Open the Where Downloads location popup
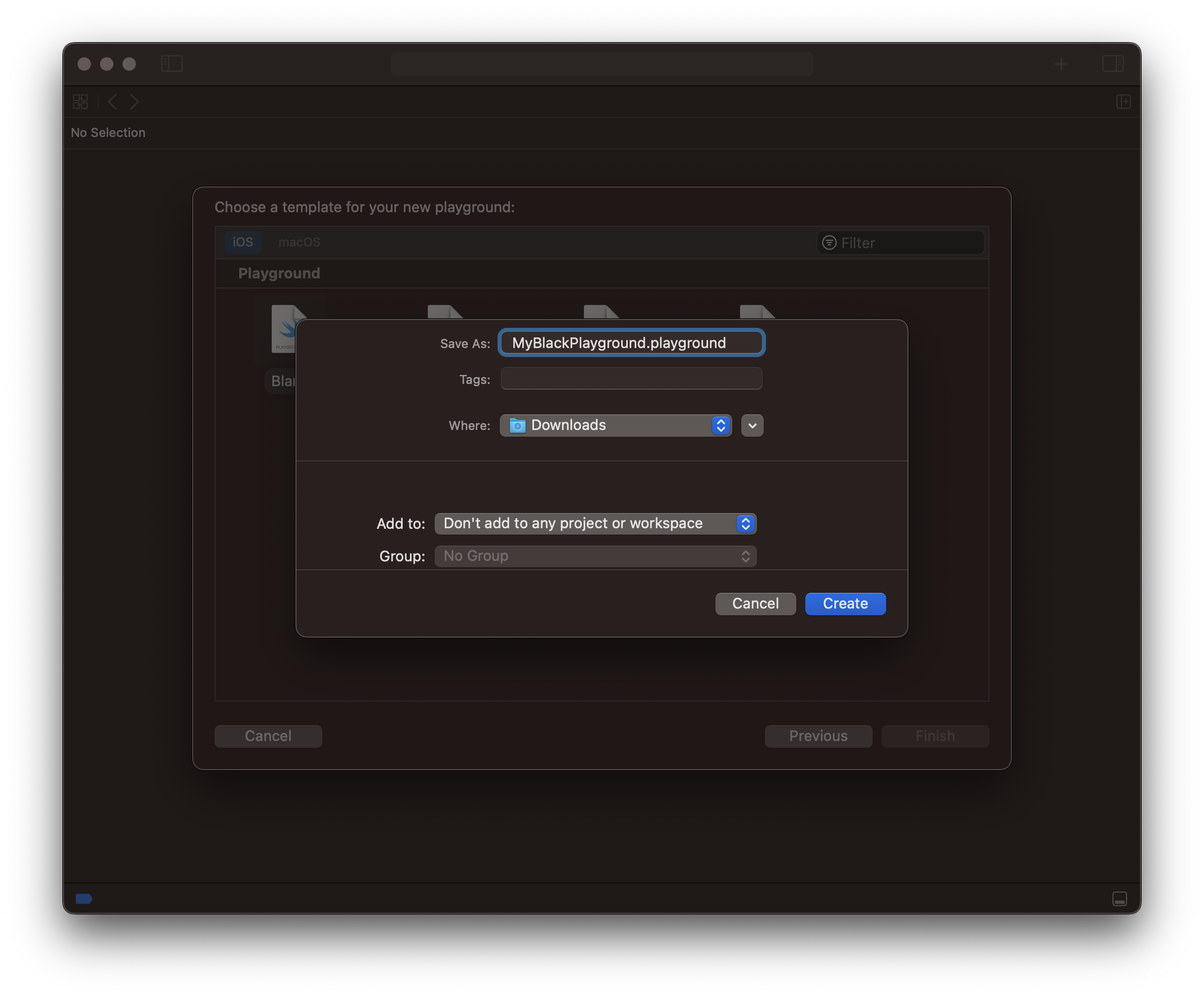The height and width of the screenshot is (997, 1204). pos(616,425)
